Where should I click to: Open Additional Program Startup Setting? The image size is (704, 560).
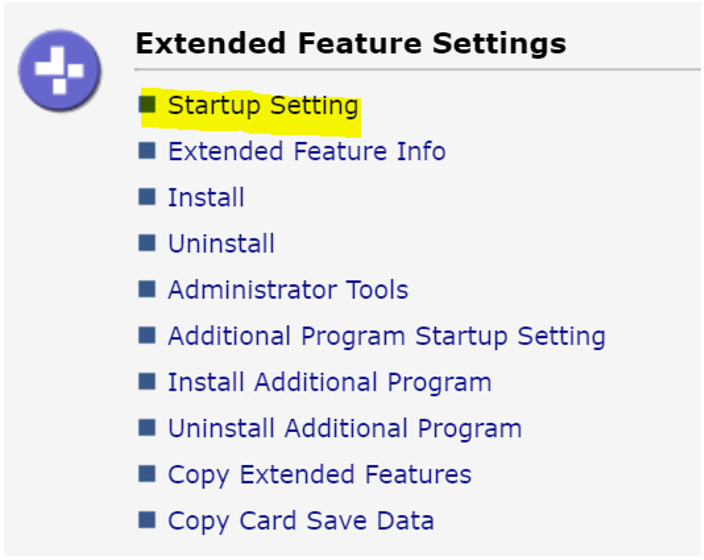[386, 336]
